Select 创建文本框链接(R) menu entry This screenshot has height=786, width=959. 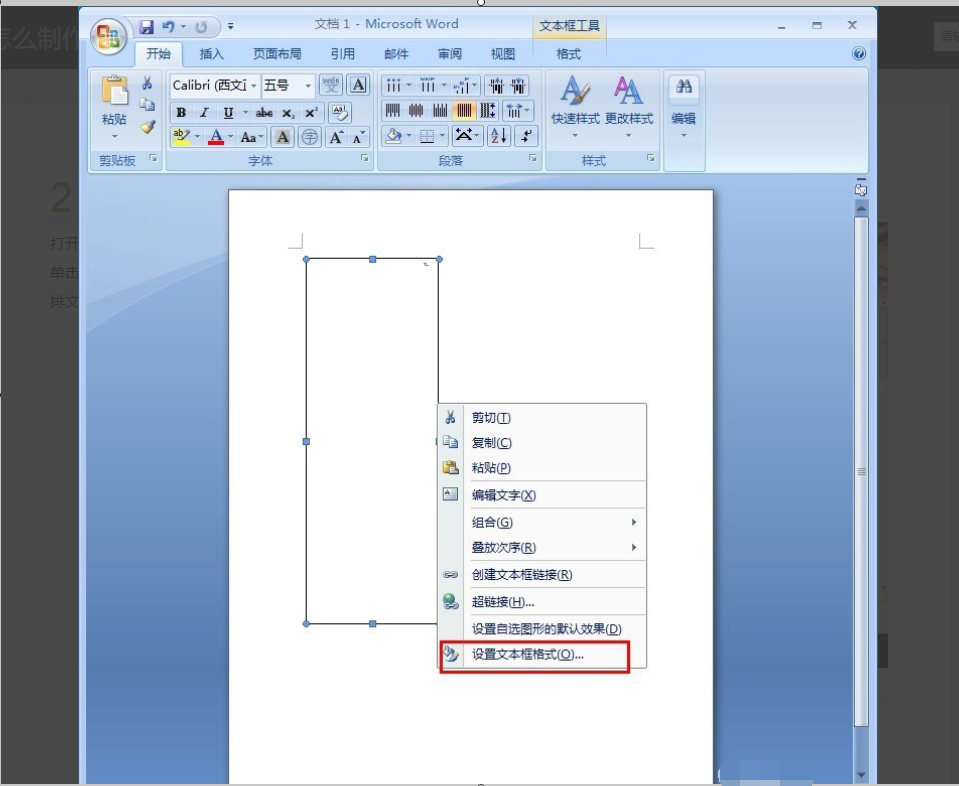542,575
